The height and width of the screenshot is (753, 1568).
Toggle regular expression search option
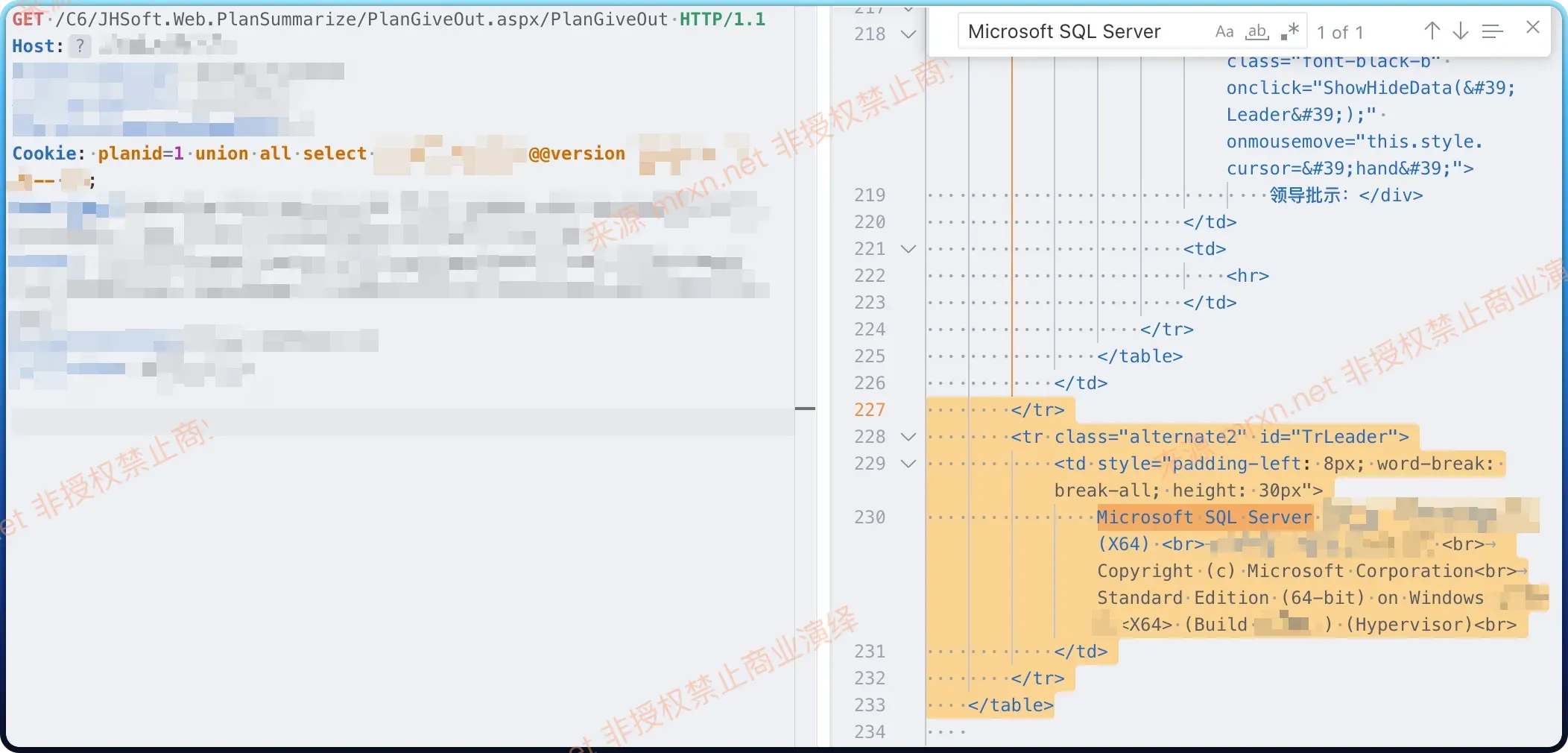[1290, 31]
